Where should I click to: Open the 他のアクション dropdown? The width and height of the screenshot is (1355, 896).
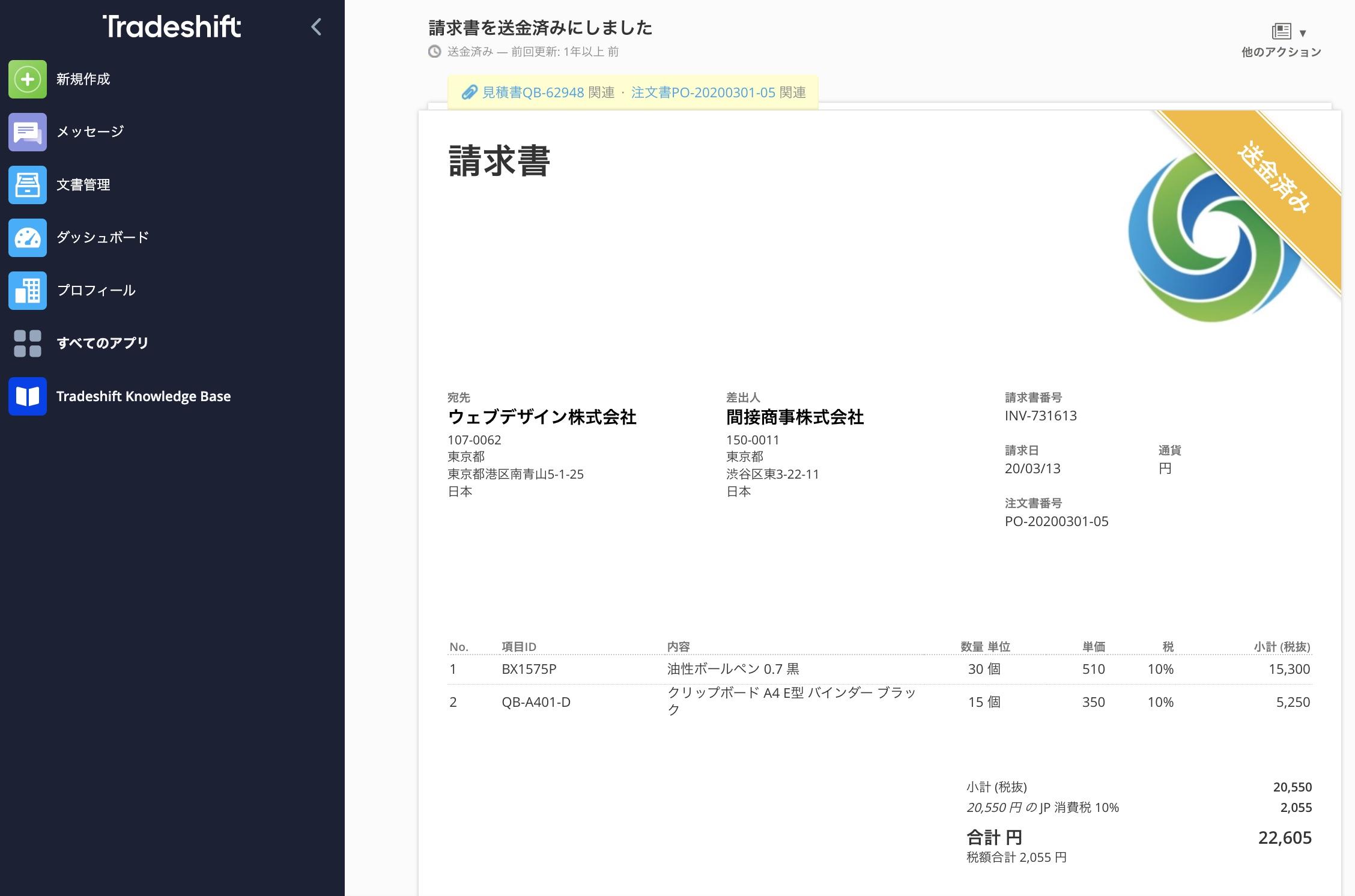click(1279, 52)
